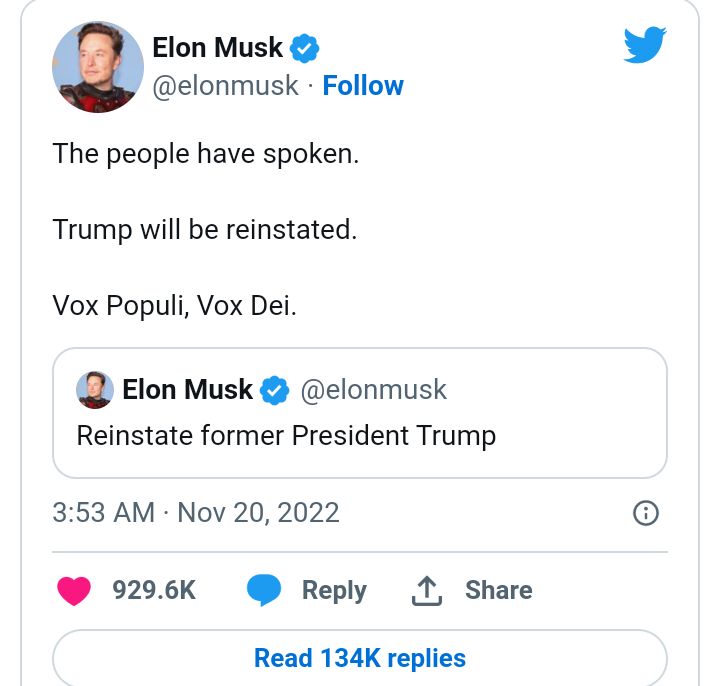
Task: Open the quoted 'Reinstate former President Trump' tweet
Action: click(286, 436)
